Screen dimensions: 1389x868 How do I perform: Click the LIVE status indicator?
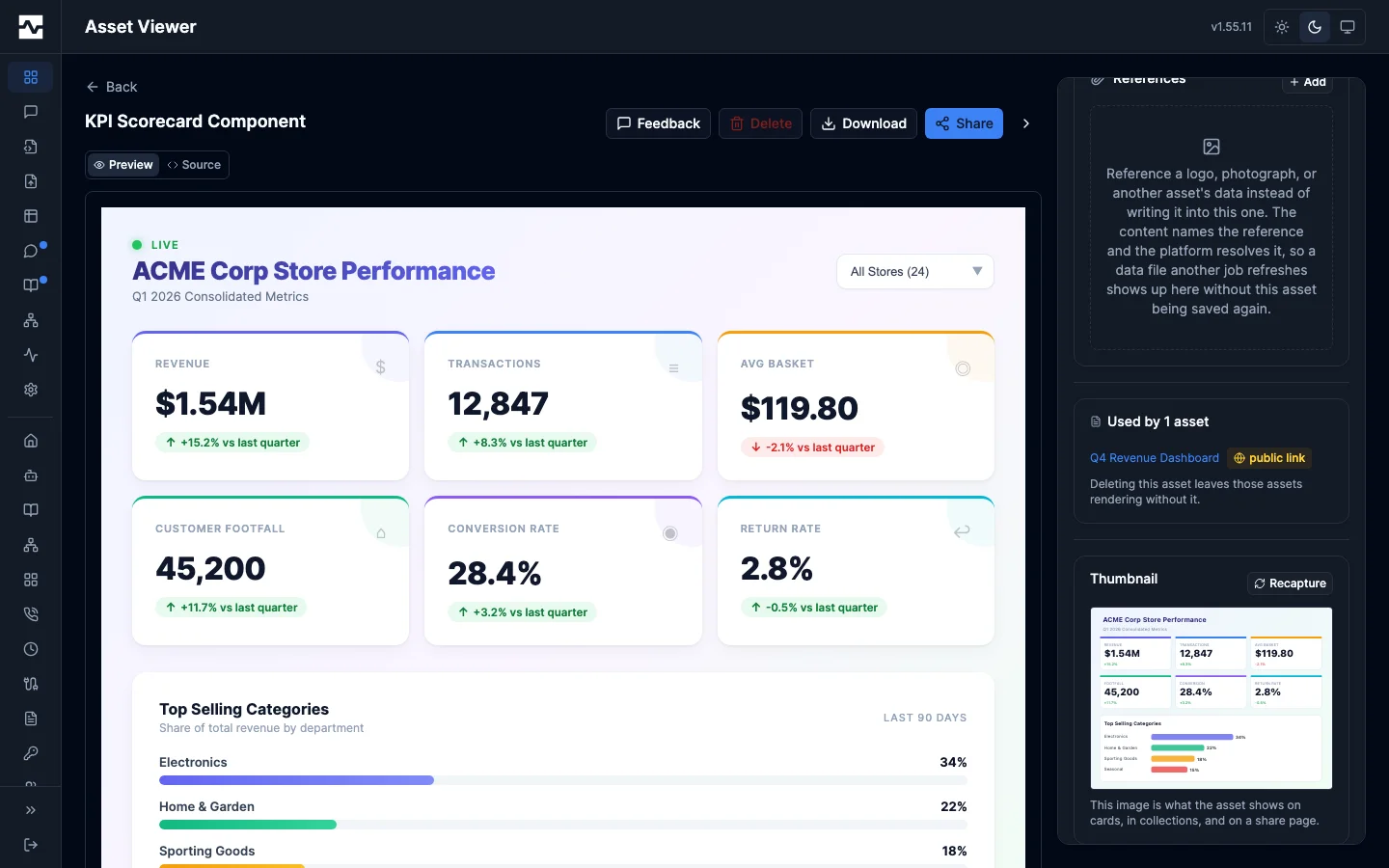pyautogui.click(x=155, y=245)
